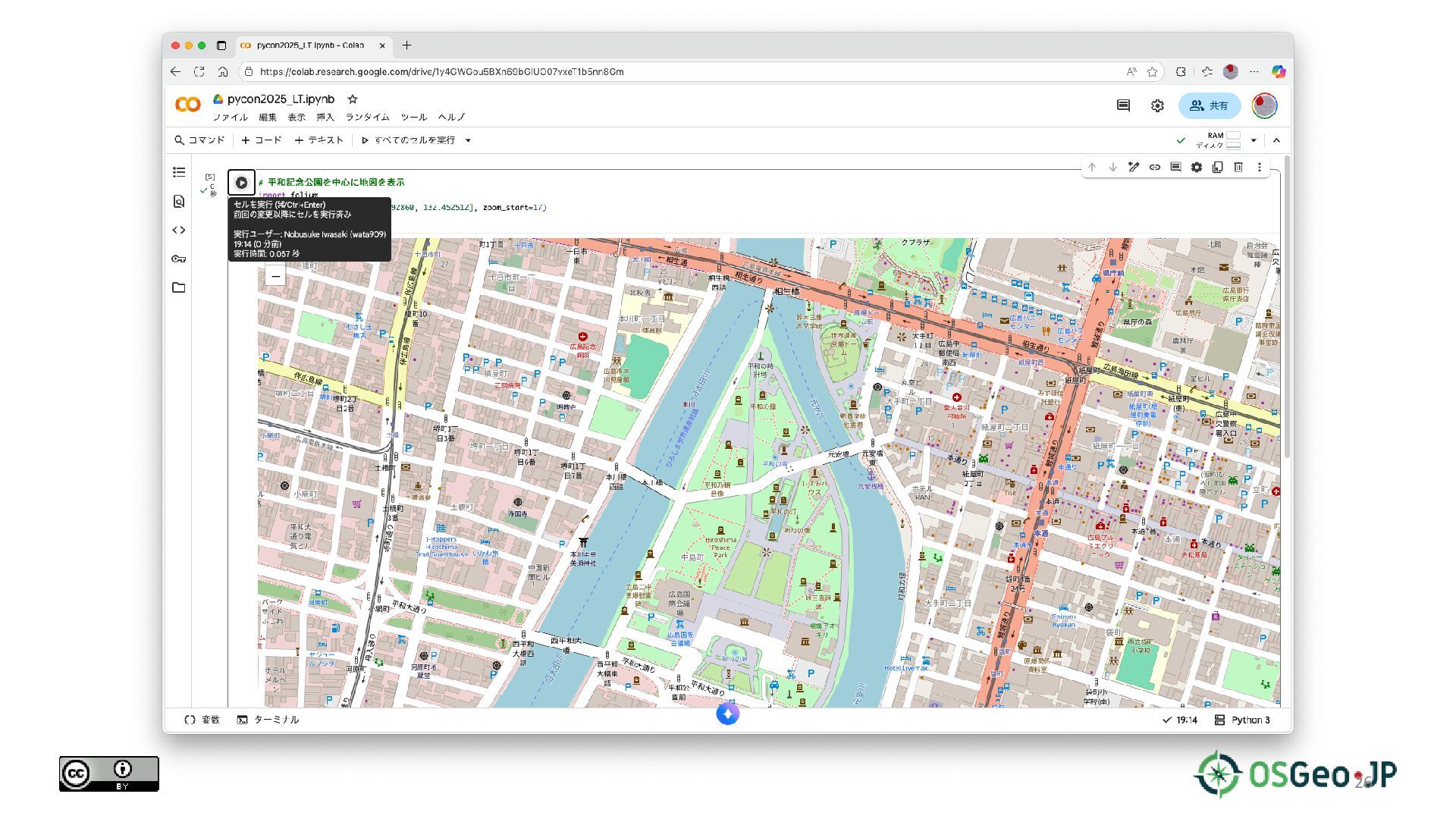Reload the browser page

pos(199,71)
